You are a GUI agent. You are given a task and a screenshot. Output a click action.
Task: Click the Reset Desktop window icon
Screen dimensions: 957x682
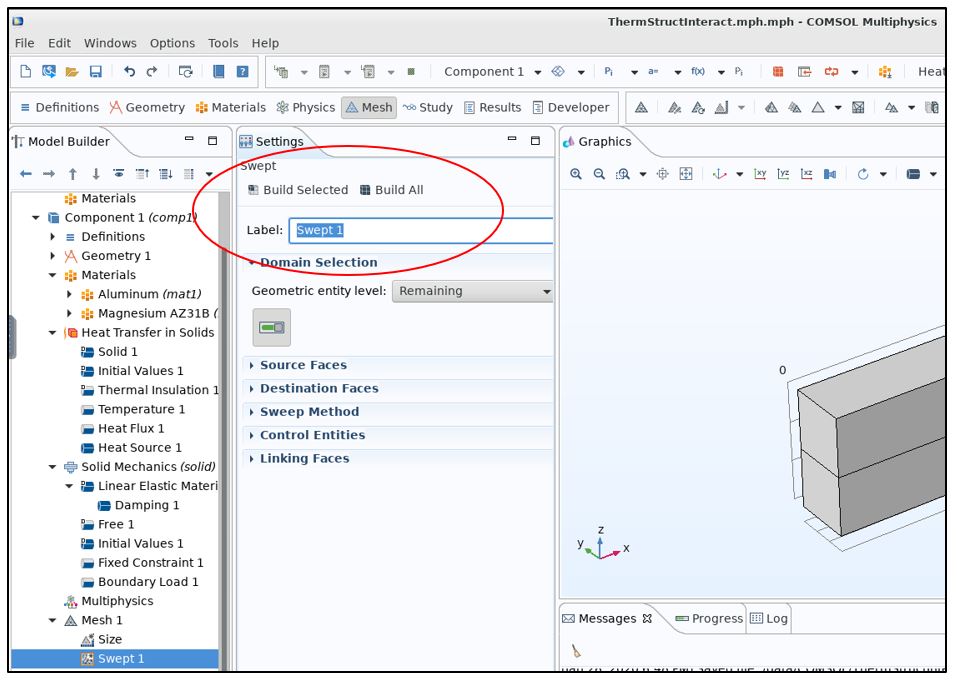tap(186, 71)
